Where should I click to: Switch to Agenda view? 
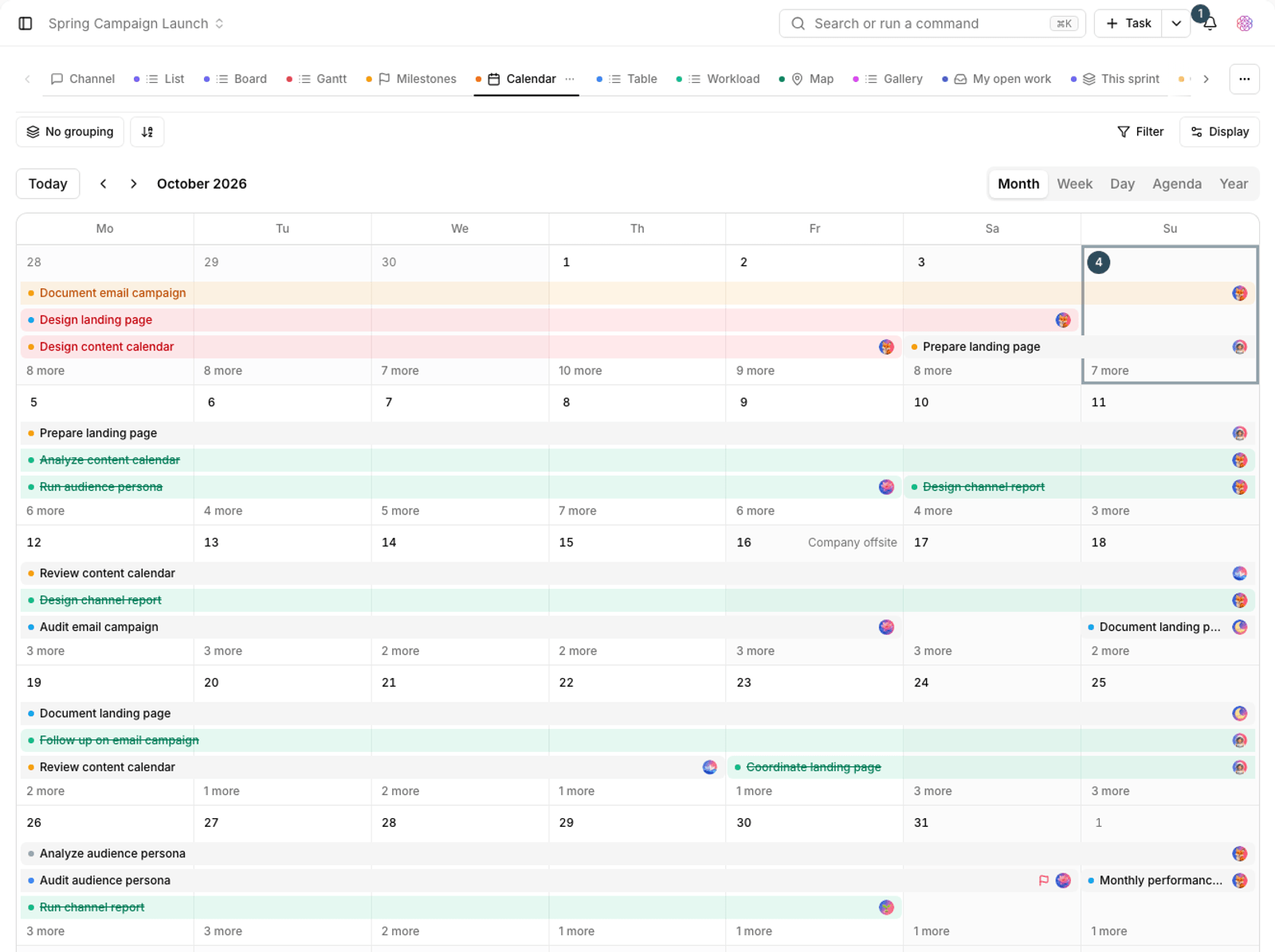(1176, 184)
